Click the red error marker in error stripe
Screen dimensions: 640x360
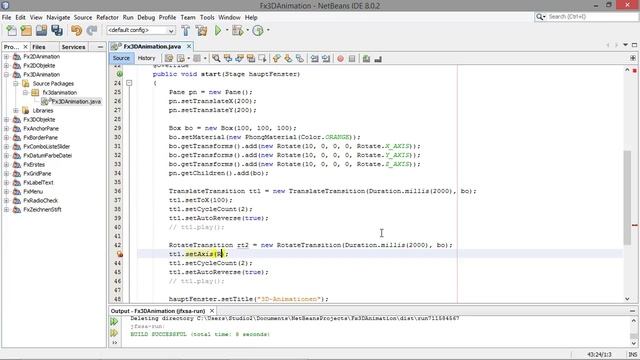tap(635, 225)
